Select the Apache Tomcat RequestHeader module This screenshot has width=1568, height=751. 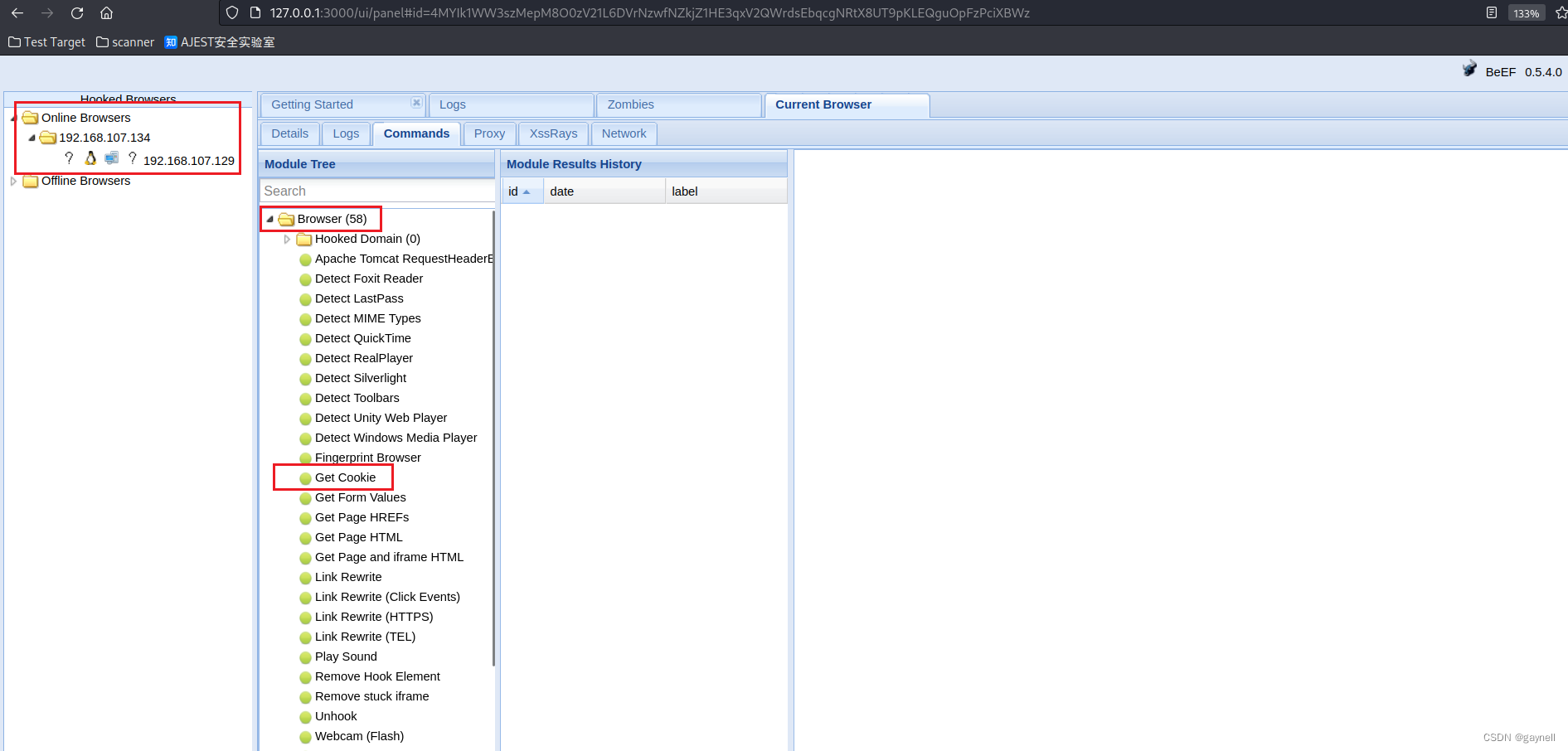click(x=404, y=259)
